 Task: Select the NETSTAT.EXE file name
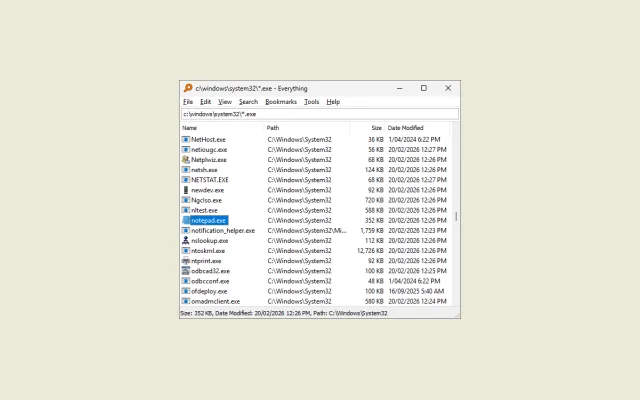[210, 180]
